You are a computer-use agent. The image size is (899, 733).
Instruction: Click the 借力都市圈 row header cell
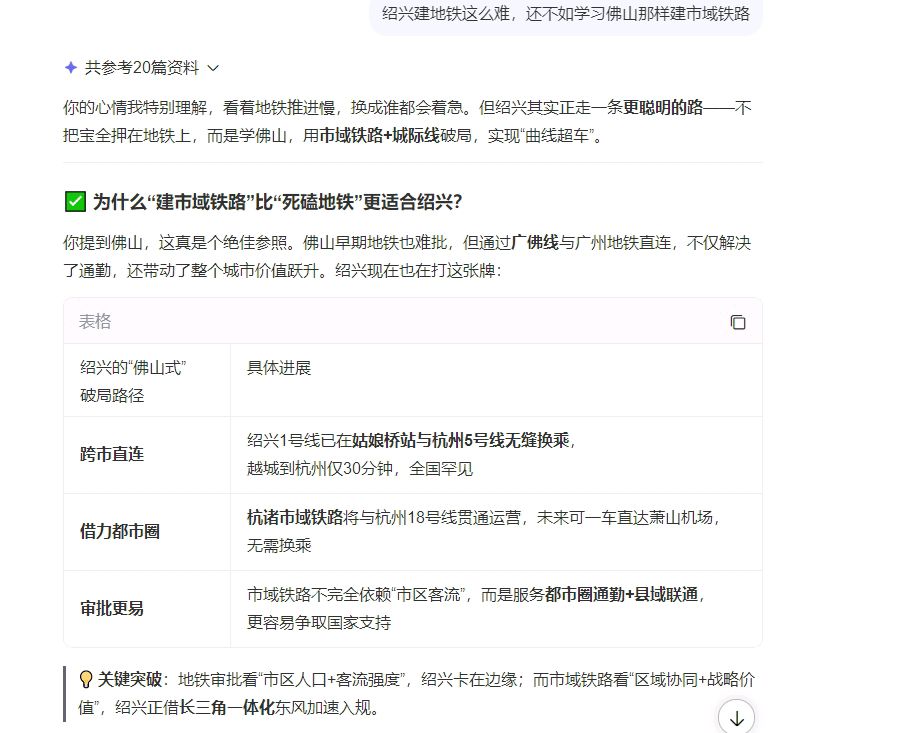pyautogui.click(x=120, y=531)
